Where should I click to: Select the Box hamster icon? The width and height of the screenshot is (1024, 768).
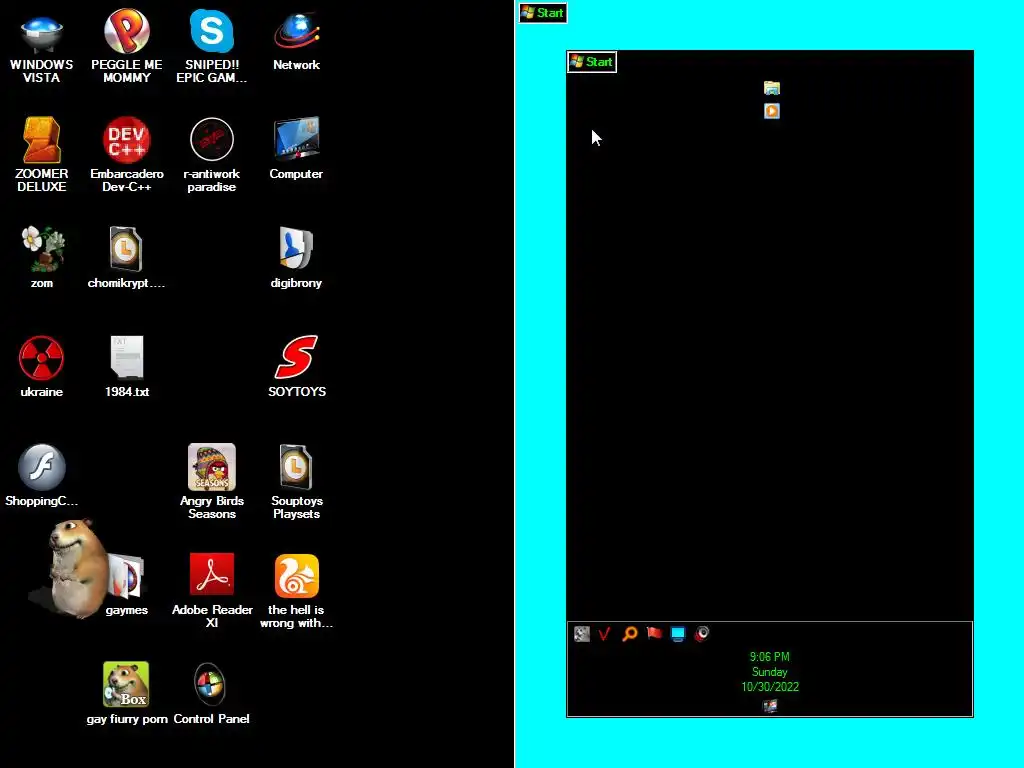[127, 693]
